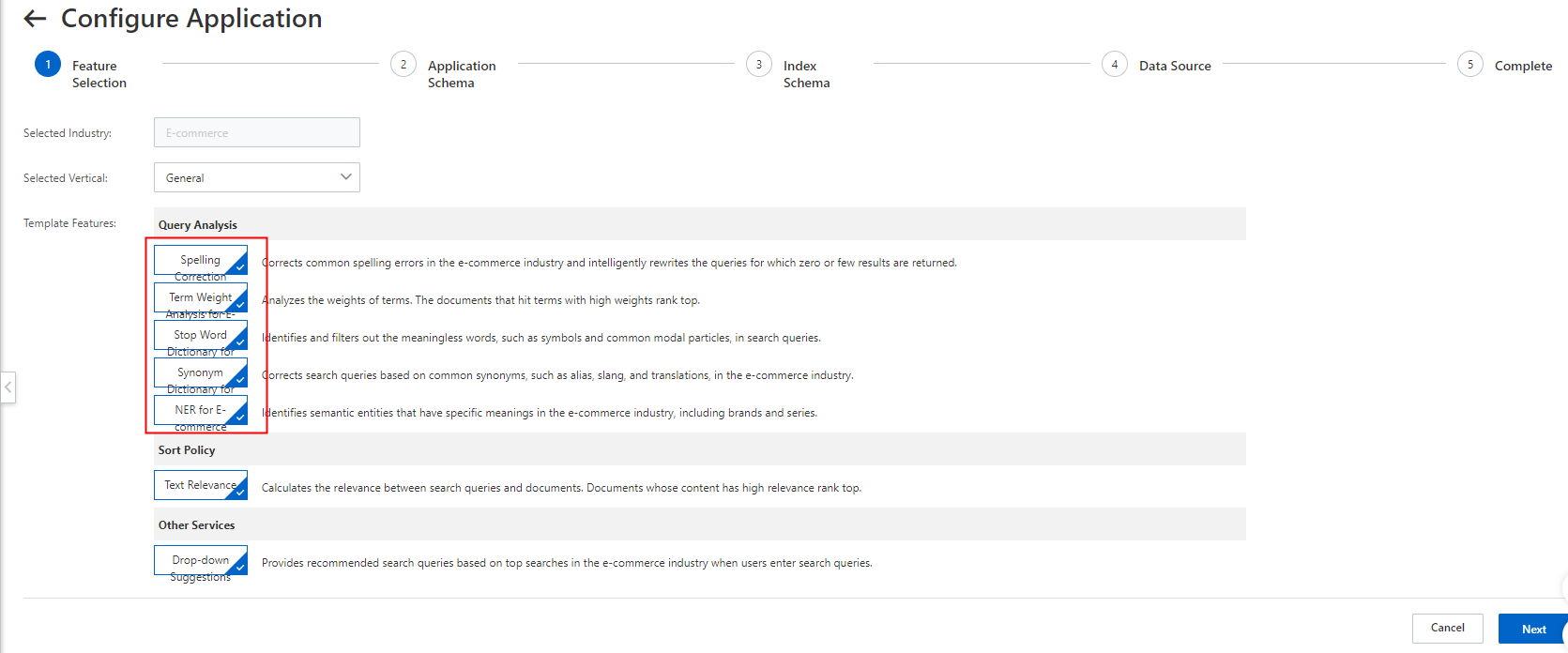Toggle the Spelling Correction feature
This screenshot has width=1568, height=653.
coord(201,261)
